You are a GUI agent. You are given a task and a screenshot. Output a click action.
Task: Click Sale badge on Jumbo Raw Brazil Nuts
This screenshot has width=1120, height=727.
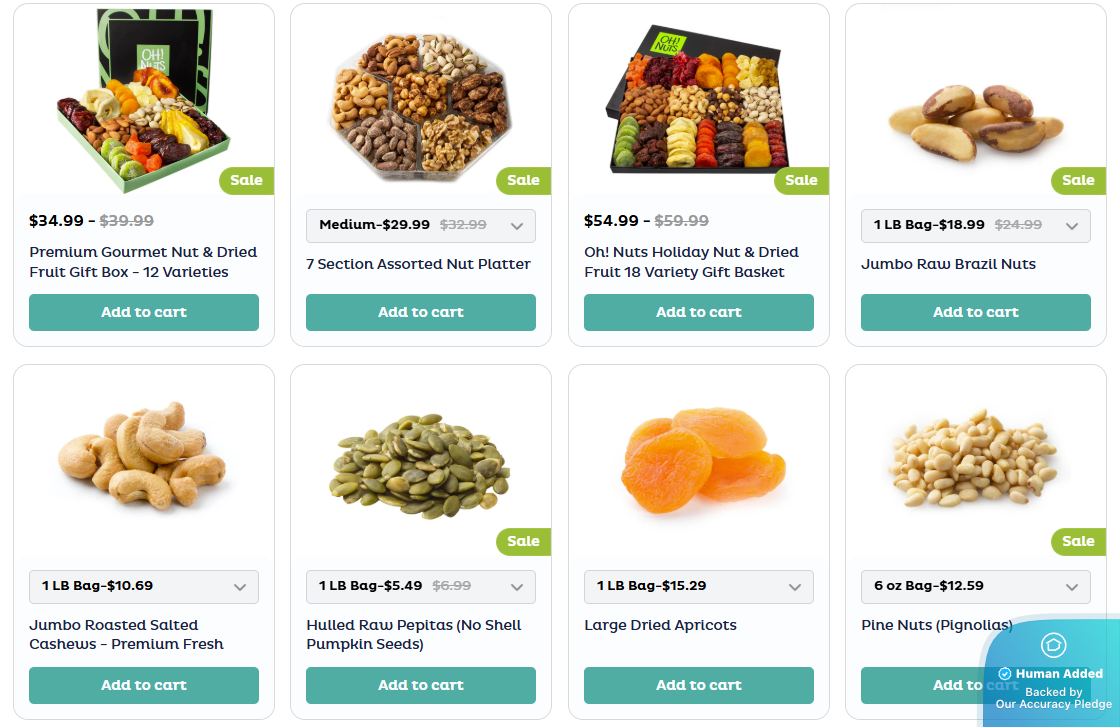[x=1077, y=181]
